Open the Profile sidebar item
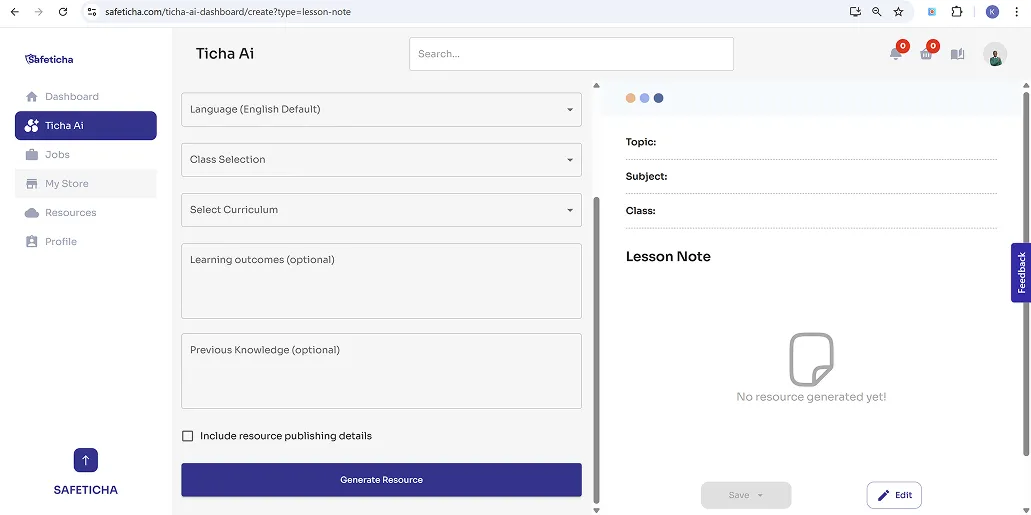 (x=85, y=241)
